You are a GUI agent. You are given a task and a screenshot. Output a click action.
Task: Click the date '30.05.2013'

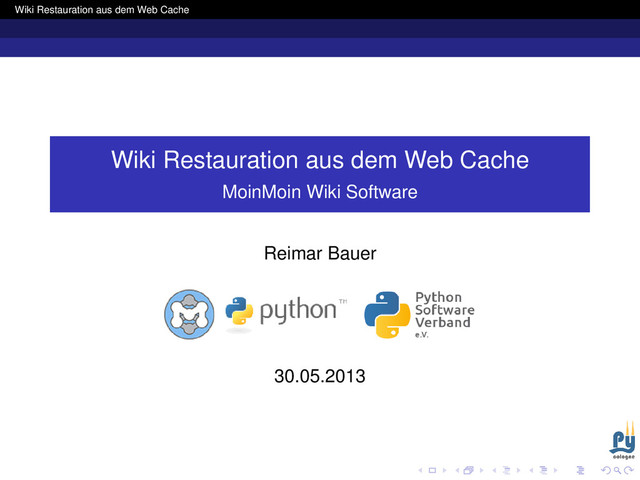click(320, 376)
